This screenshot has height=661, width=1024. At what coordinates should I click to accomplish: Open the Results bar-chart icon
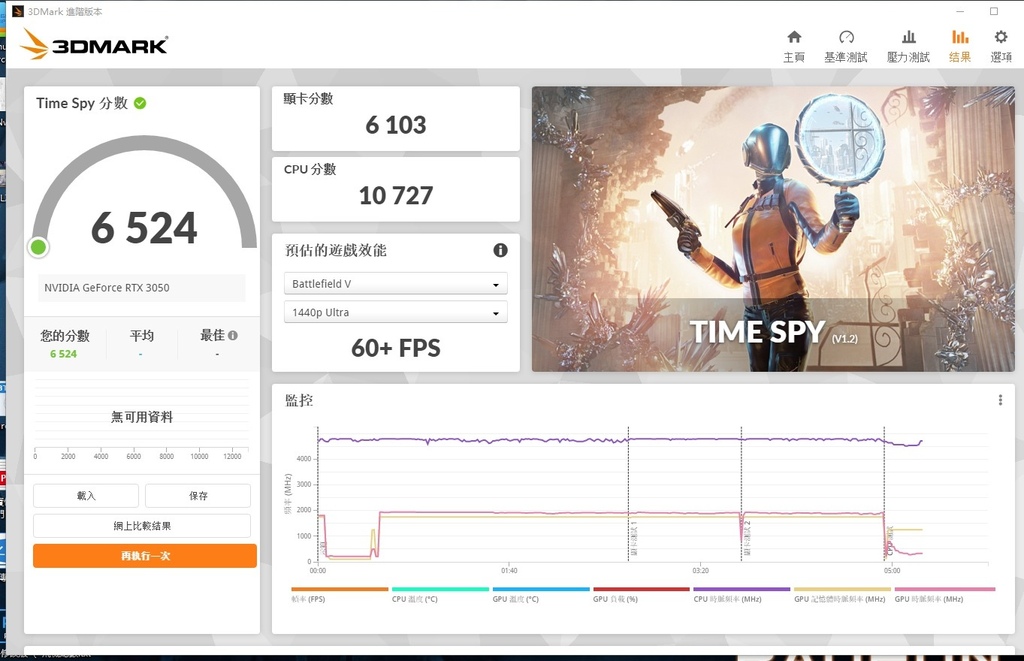[959, 37]
